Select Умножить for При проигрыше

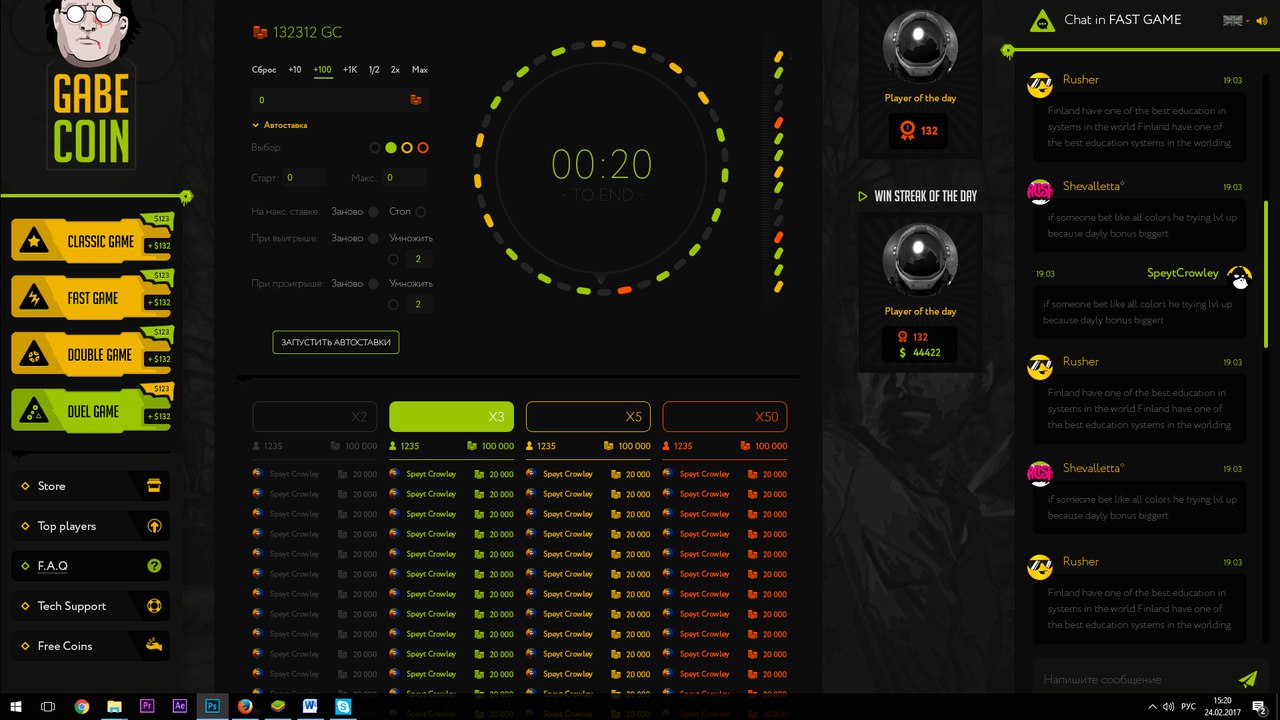(393, 304)
